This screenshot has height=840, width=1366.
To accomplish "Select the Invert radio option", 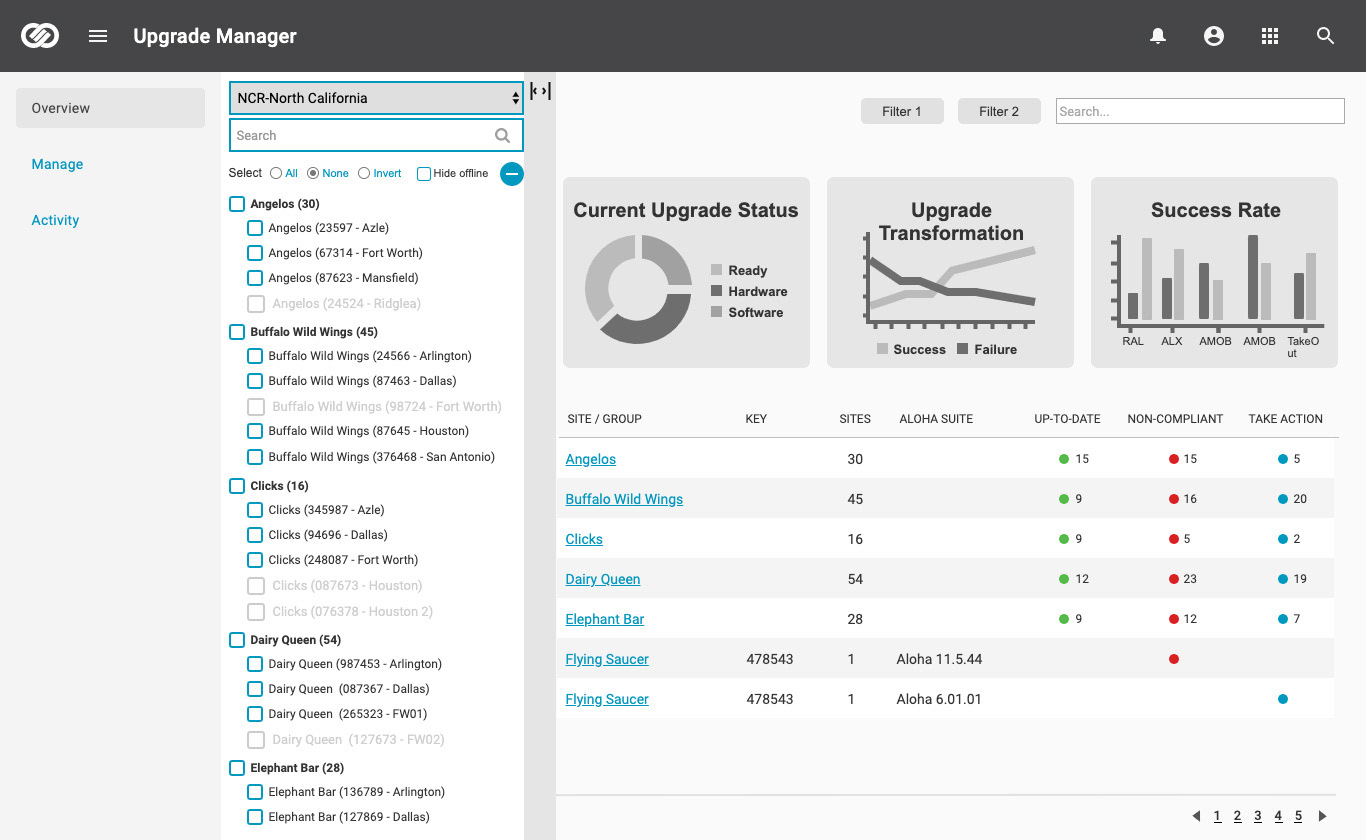I will [x=364, y=173].
